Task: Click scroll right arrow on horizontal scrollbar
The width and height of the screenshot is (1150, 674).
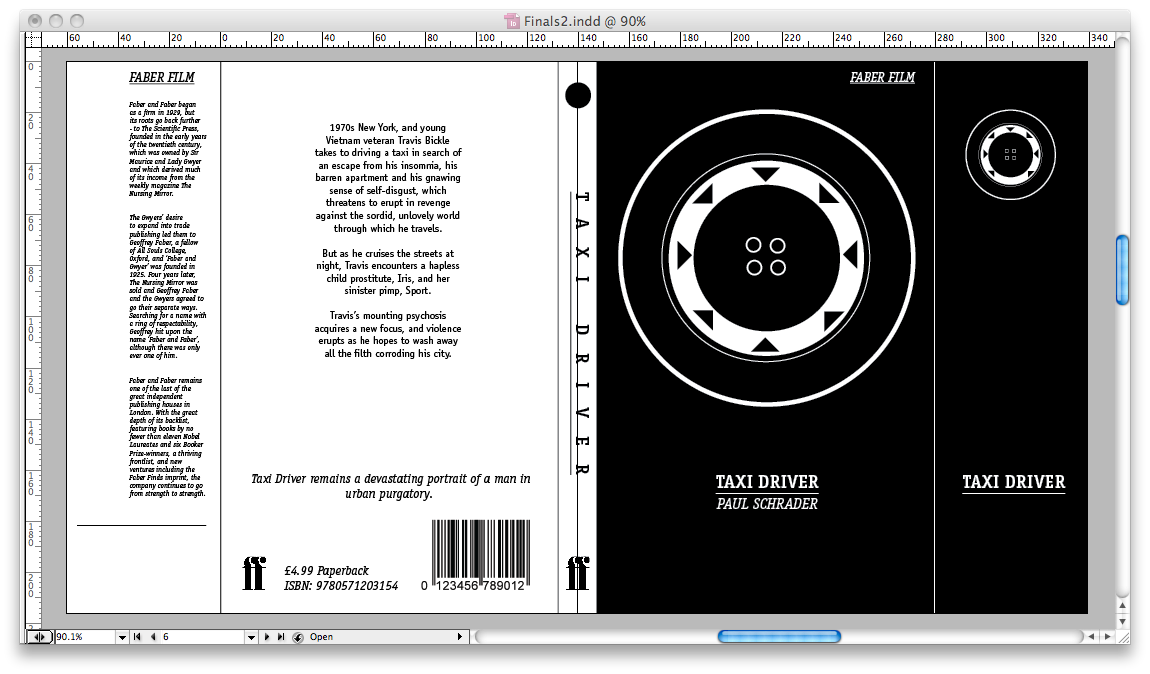Action: coord(1107,637)
